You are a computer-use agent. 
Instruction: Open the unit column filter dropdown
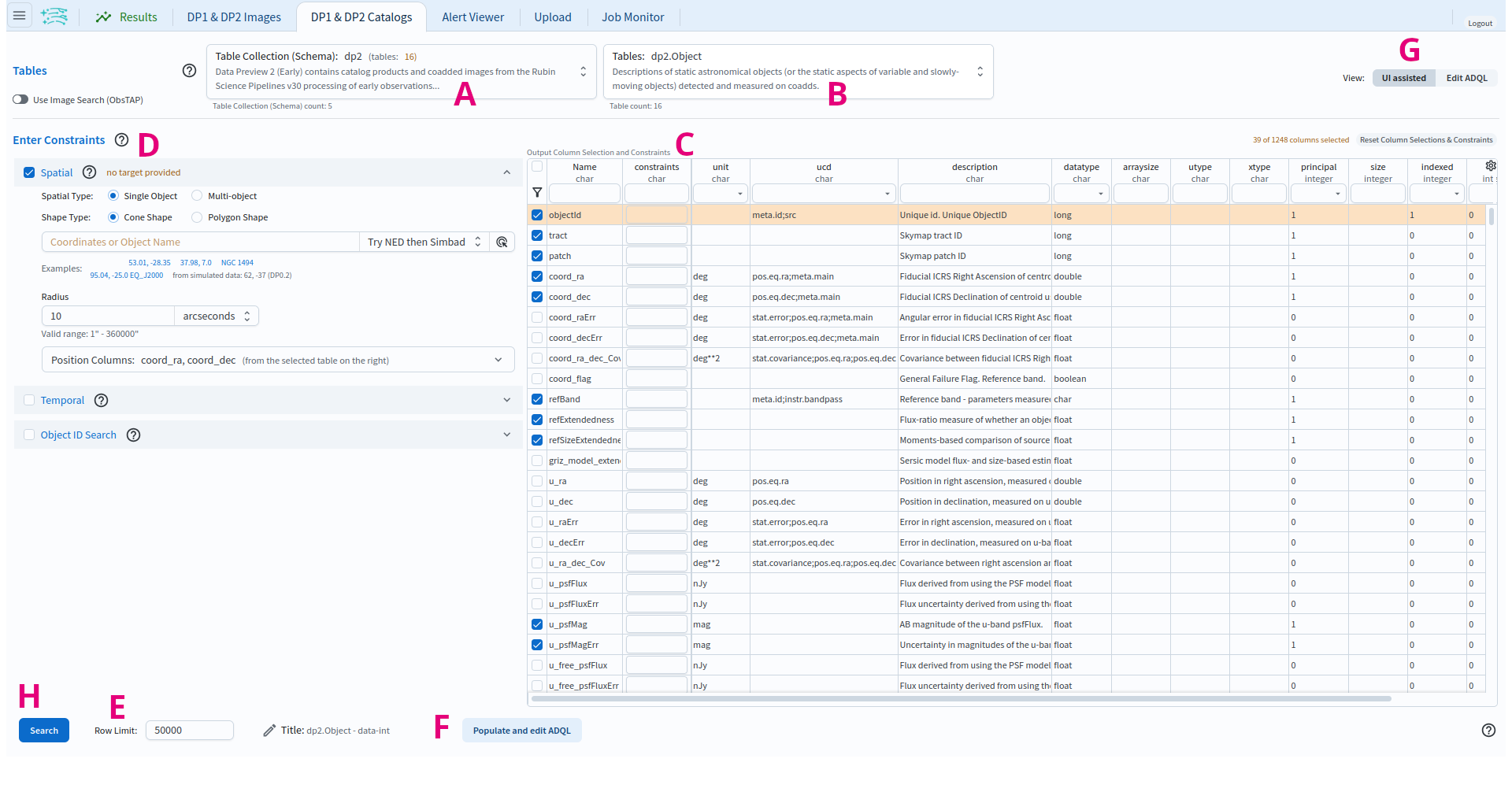(x=721, y=193)
